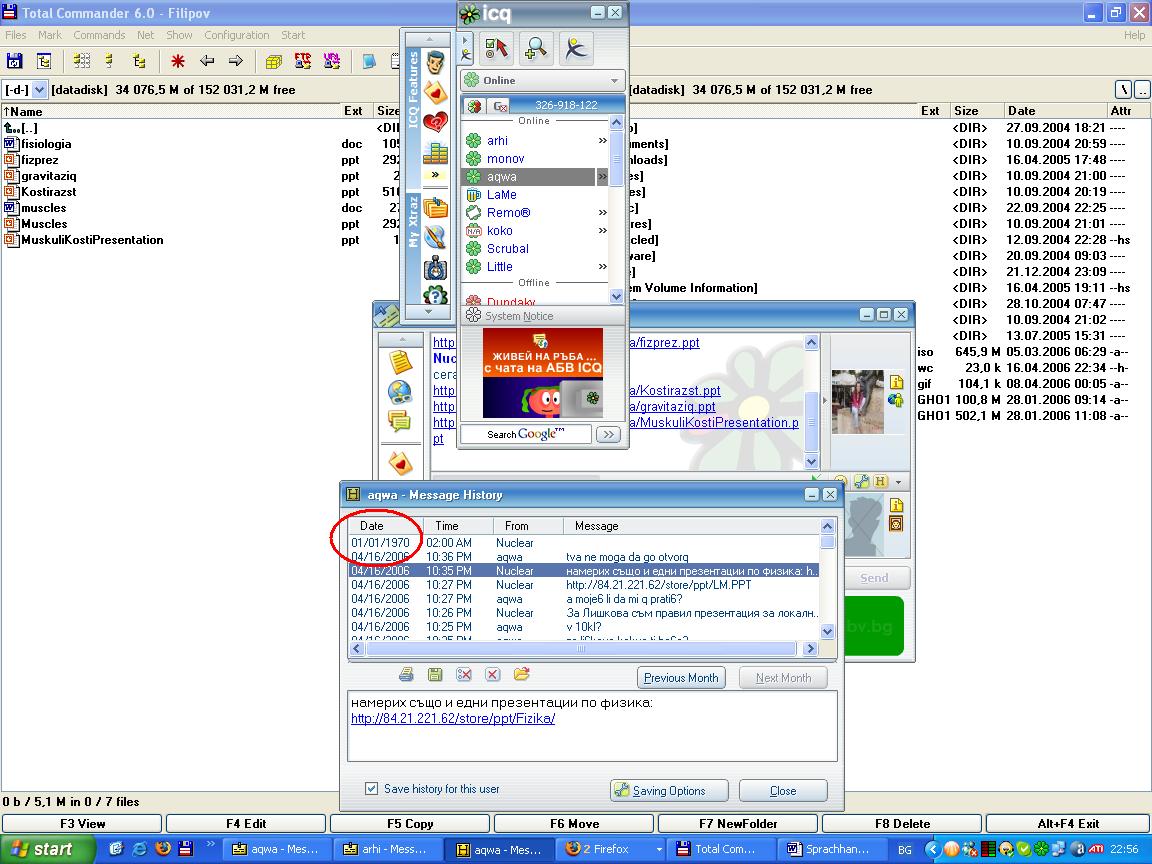Viewport: 1152px width, 864px height.
Task: Open the Mark menu
Action: tap(50, 35)
